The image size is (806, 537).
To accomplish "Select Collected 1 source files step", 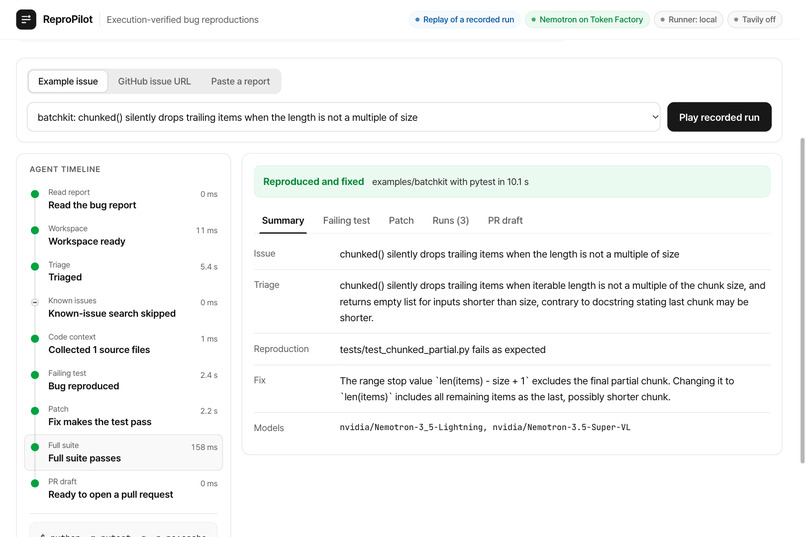I will click(x=123, y=344).
